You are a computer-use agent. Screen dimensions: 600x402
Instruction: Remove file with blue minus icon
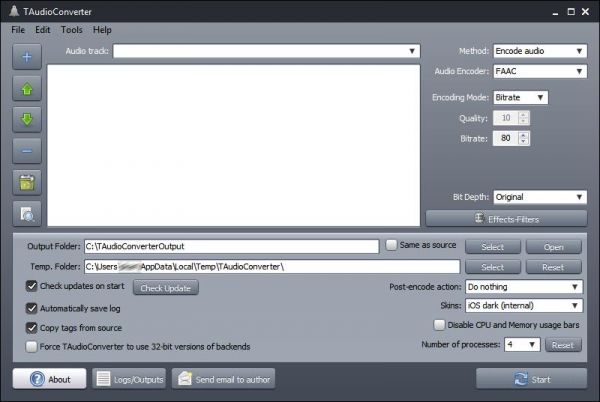point(27,151)
